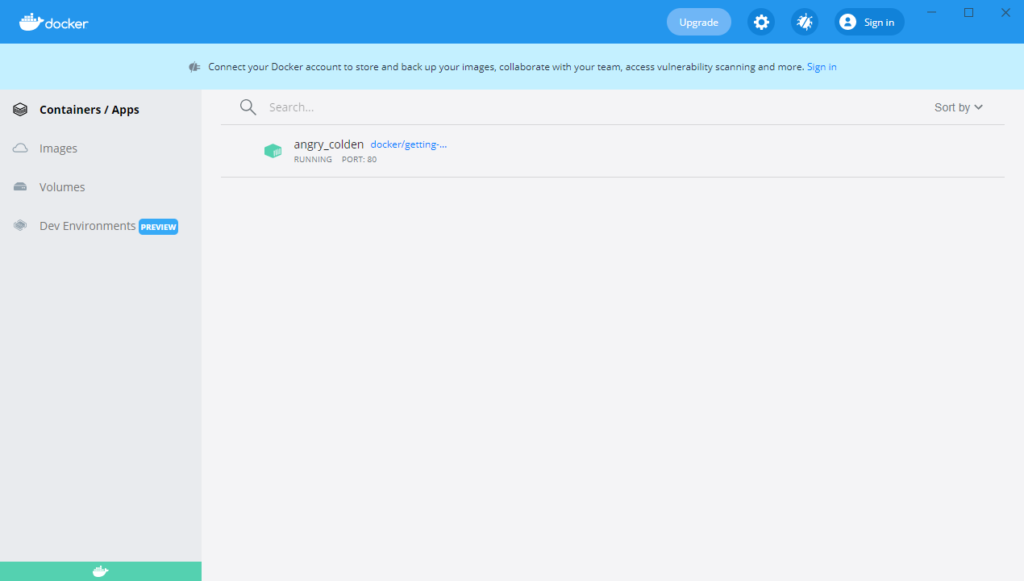The width and height of the screenshot is (1024, 581).
Task: Click the Docker whale logo
Action: point(54,22)
